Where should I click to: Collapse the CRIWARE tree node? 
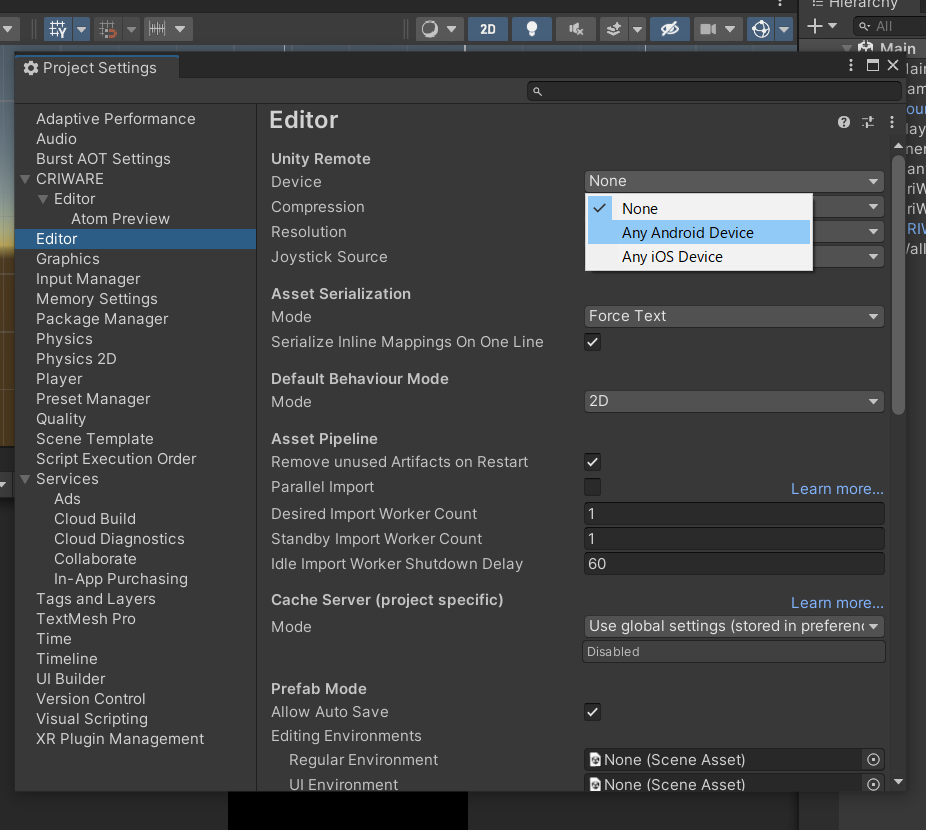pyautogui.click(x=25, y=179)
